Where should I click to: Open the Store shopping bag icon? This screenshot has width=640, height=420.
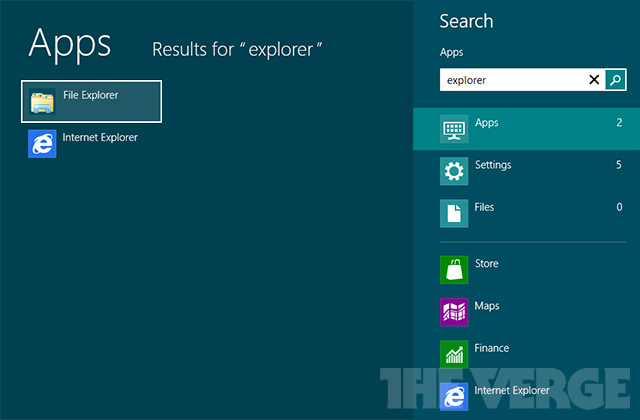454,270
